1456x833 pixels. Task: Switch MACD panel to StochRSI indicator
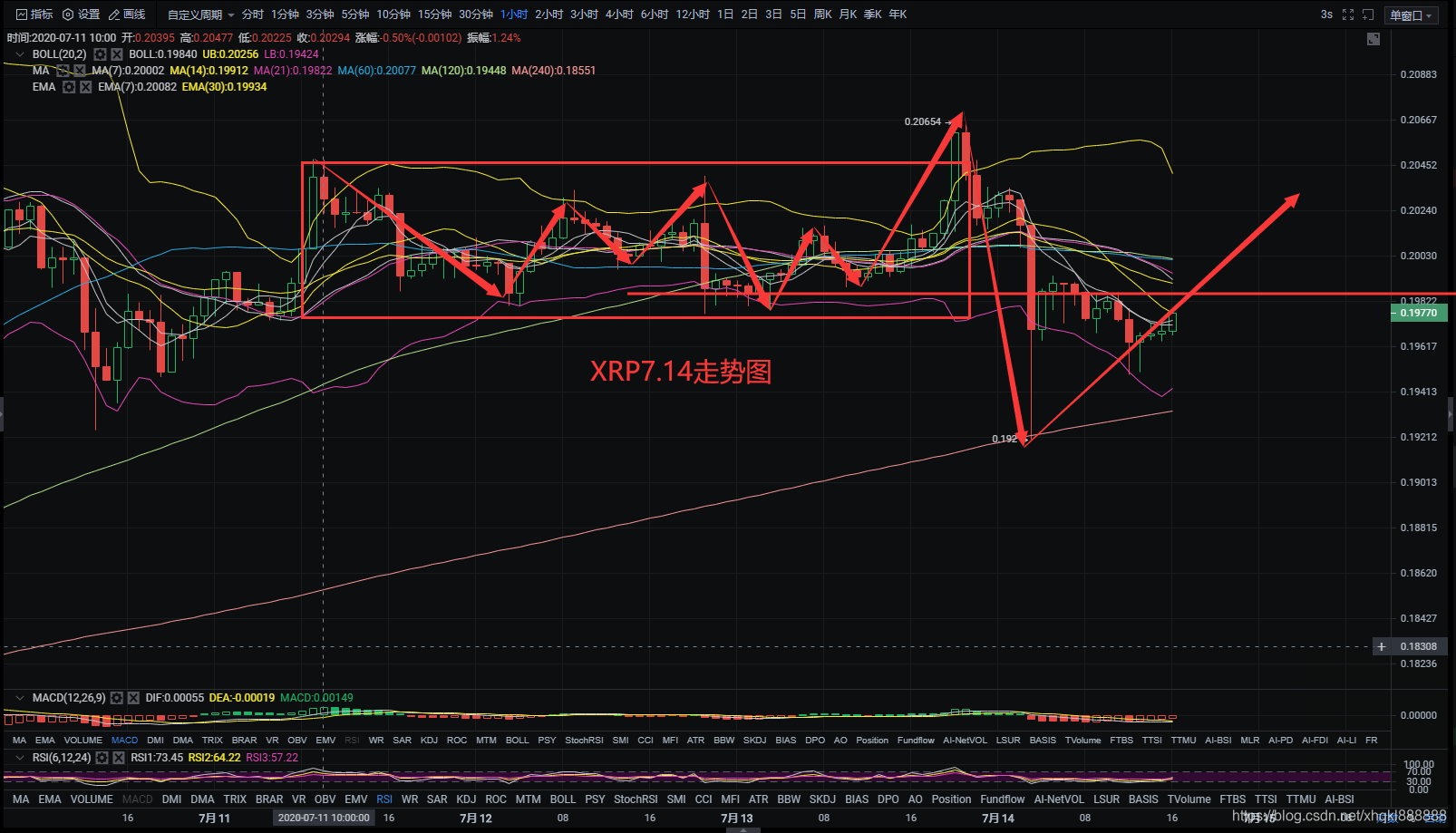(584, 741)
